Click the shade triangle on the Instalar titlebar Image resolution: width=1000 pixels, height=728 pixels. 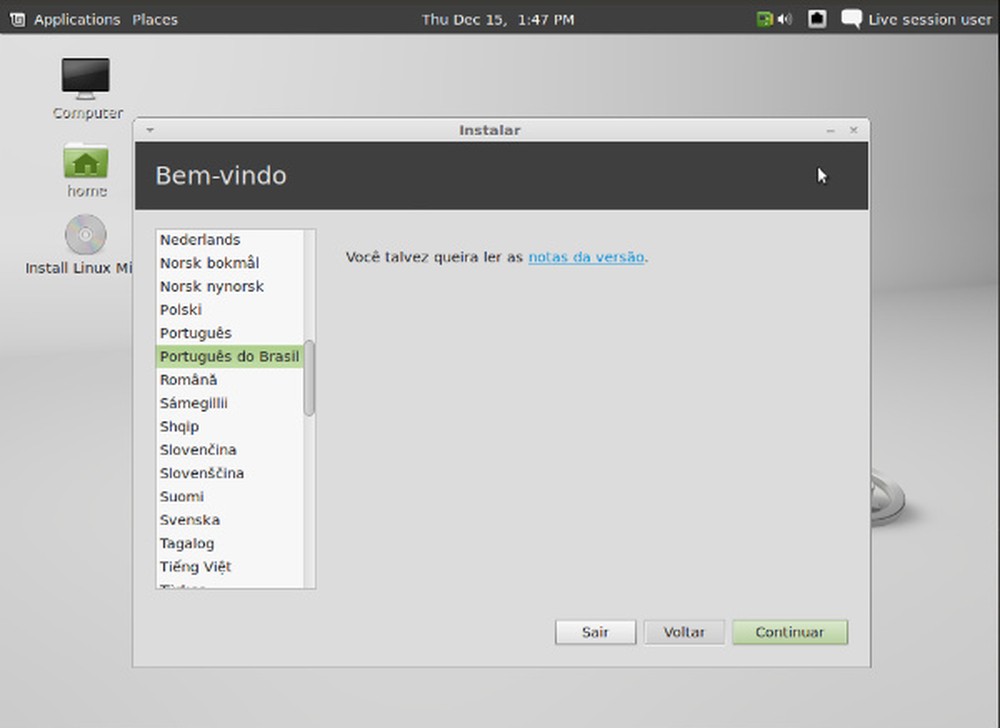(x=150, y=130)
